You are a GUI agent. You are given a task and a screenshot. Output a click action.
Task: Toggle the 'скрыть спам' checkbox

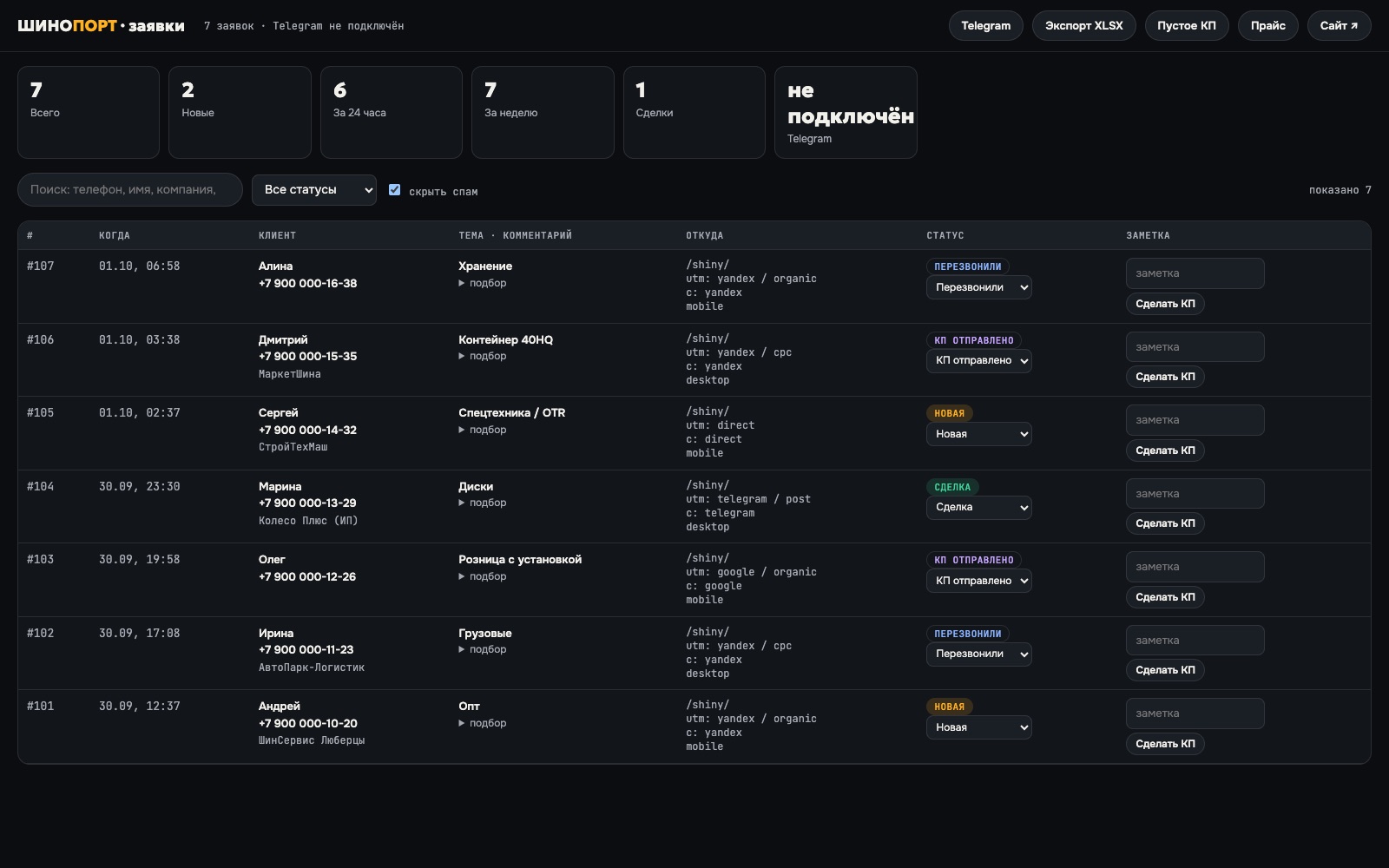click(394, 190)
